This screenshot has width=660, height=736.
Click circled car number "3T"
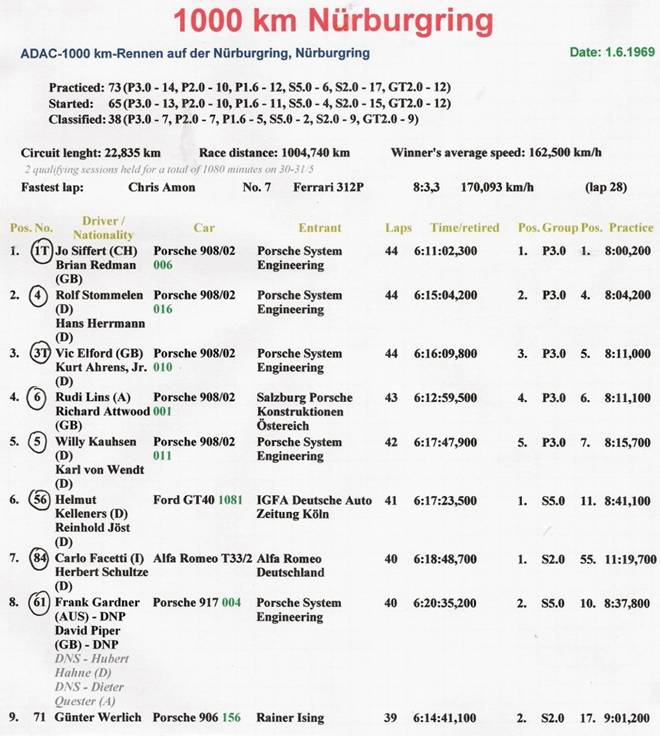pyautogui.click(x=40, y=353)
